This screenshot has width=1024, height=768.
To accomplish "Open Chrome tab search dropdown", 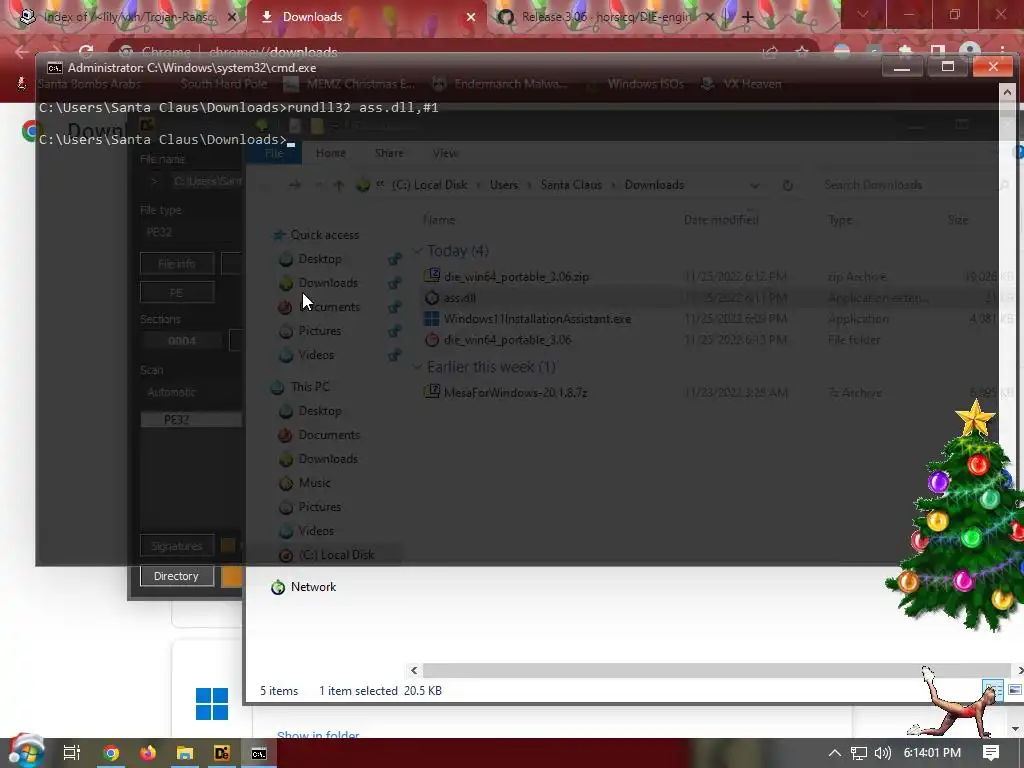I will (x=863, y=14).
